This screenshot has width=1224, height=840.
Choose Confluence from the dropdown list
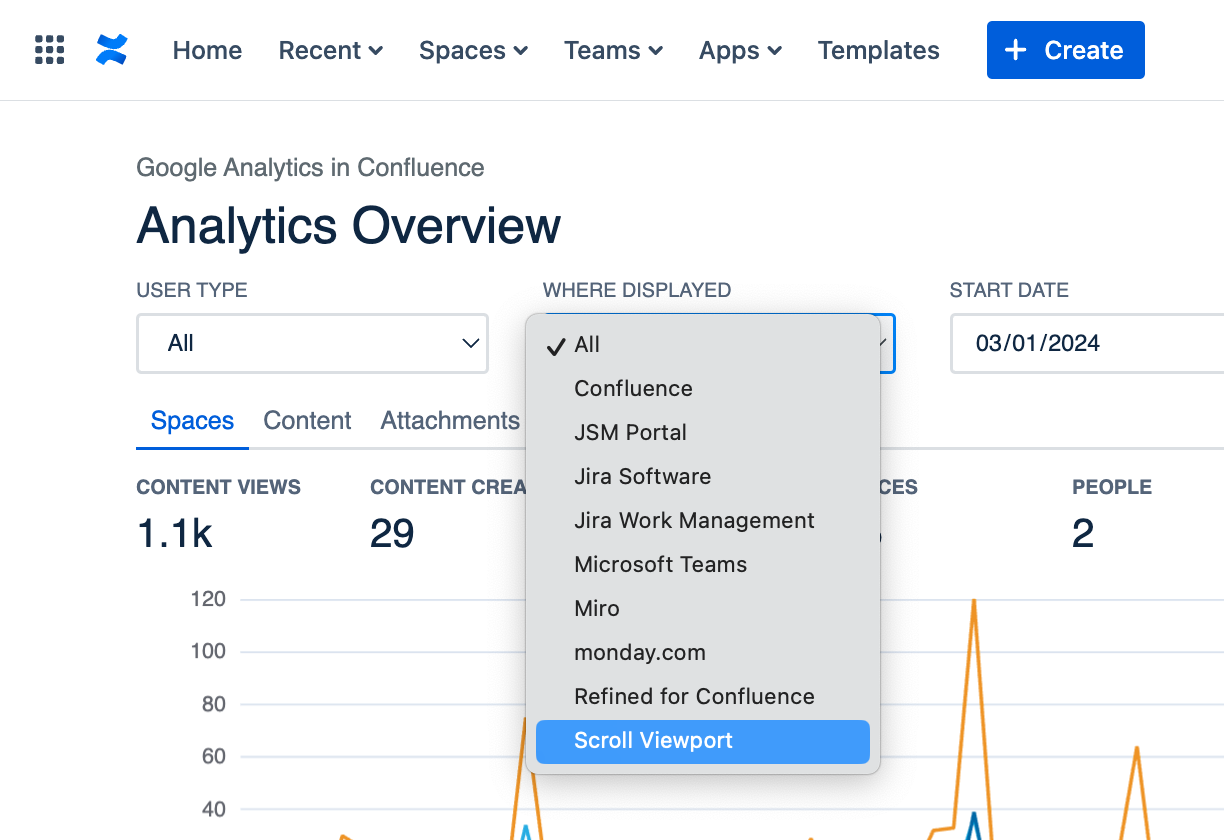coord(633,389)
